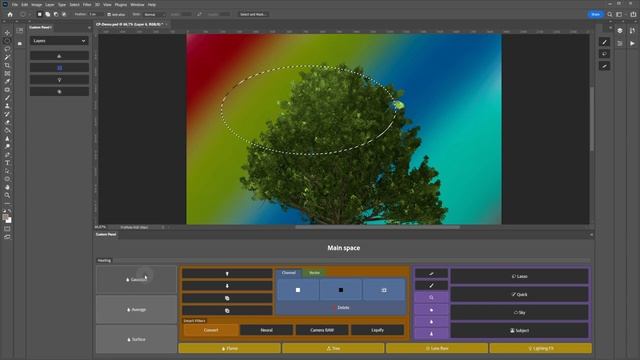Click the black square channel button
Viewport: 640px width, 360px height.
tap(341, 290)
